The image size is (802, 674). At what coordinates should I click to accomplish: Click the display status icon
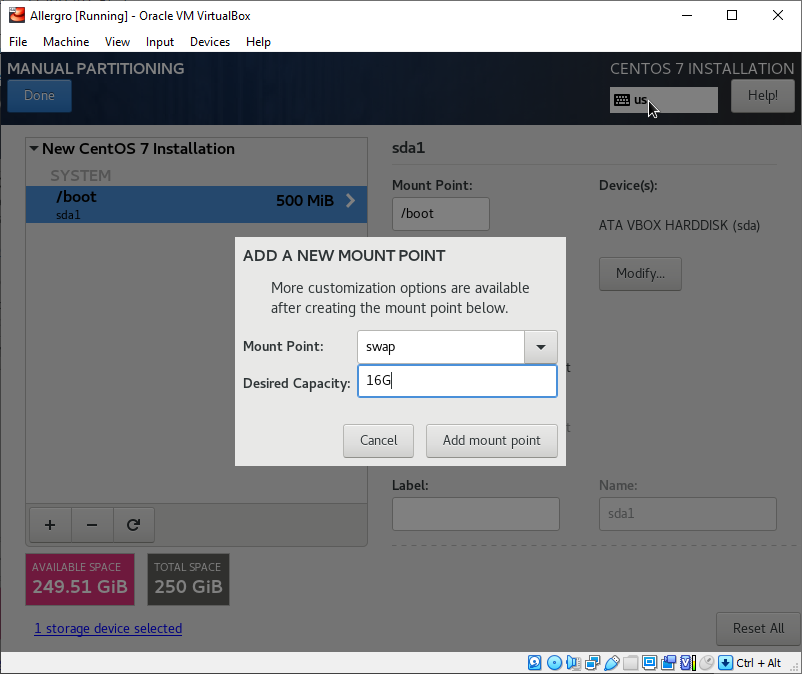pyautogui.click(x=650, y=663)
